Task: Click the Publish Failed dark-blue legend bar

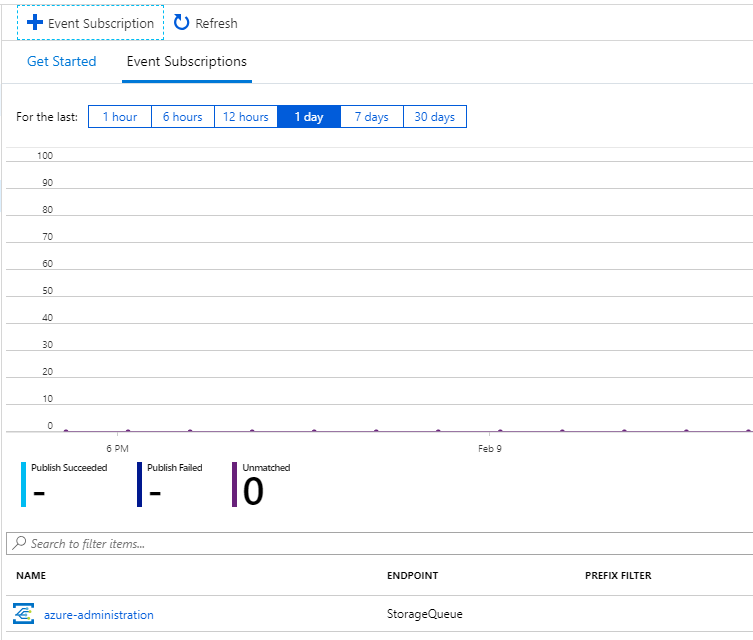Action: coord(139,484)
